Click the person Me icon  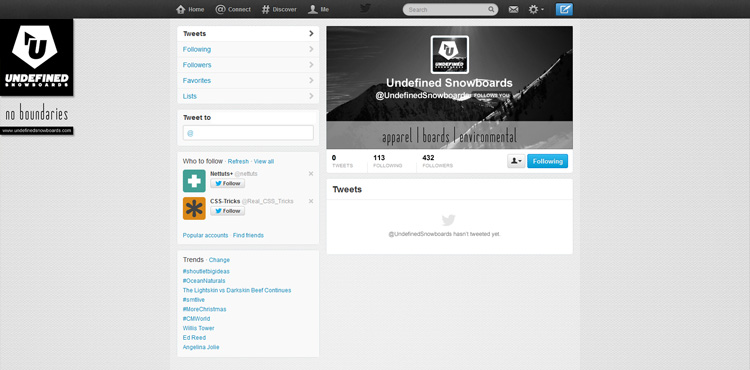click(313, 9)
